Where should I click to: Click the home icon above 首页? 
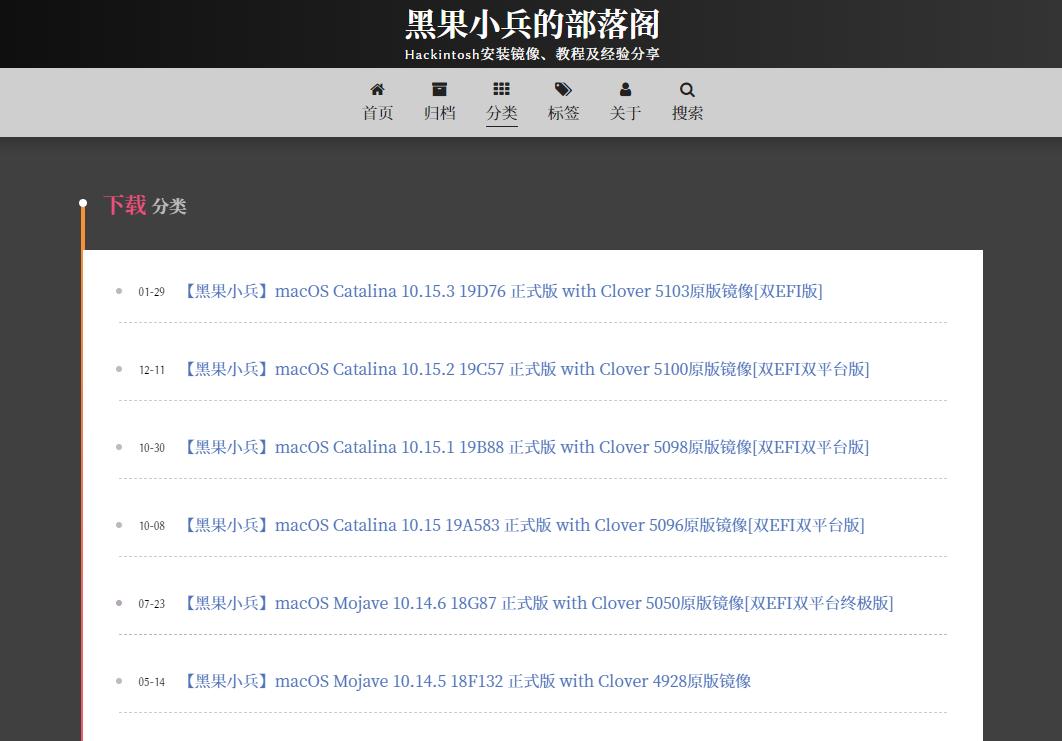[x=378, y=89]
